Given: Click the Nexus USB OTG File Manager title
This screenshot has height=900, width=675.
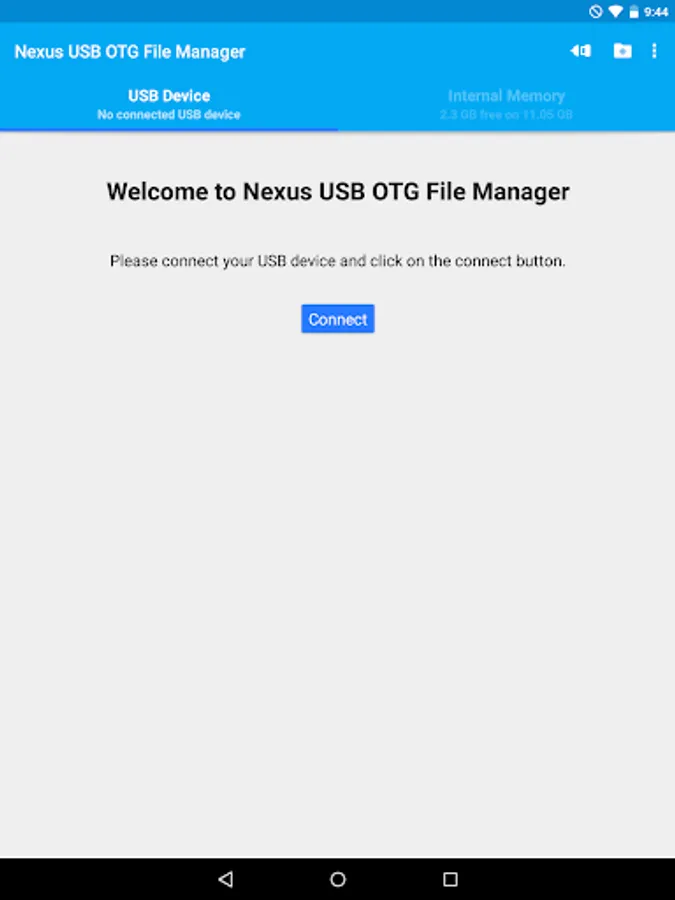Looking at the screenshot, I should (x=130, y=52).
